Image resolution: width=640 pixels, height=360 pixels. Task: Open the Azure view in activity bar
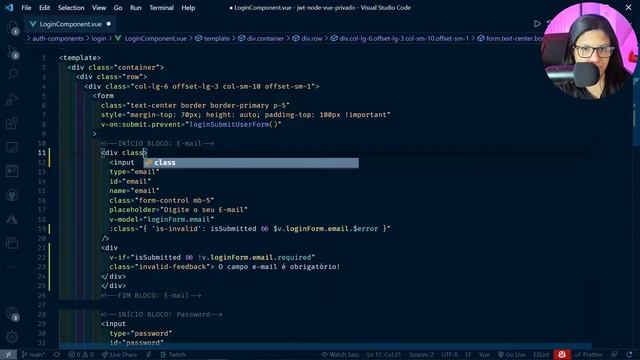[x=12, y=220]
